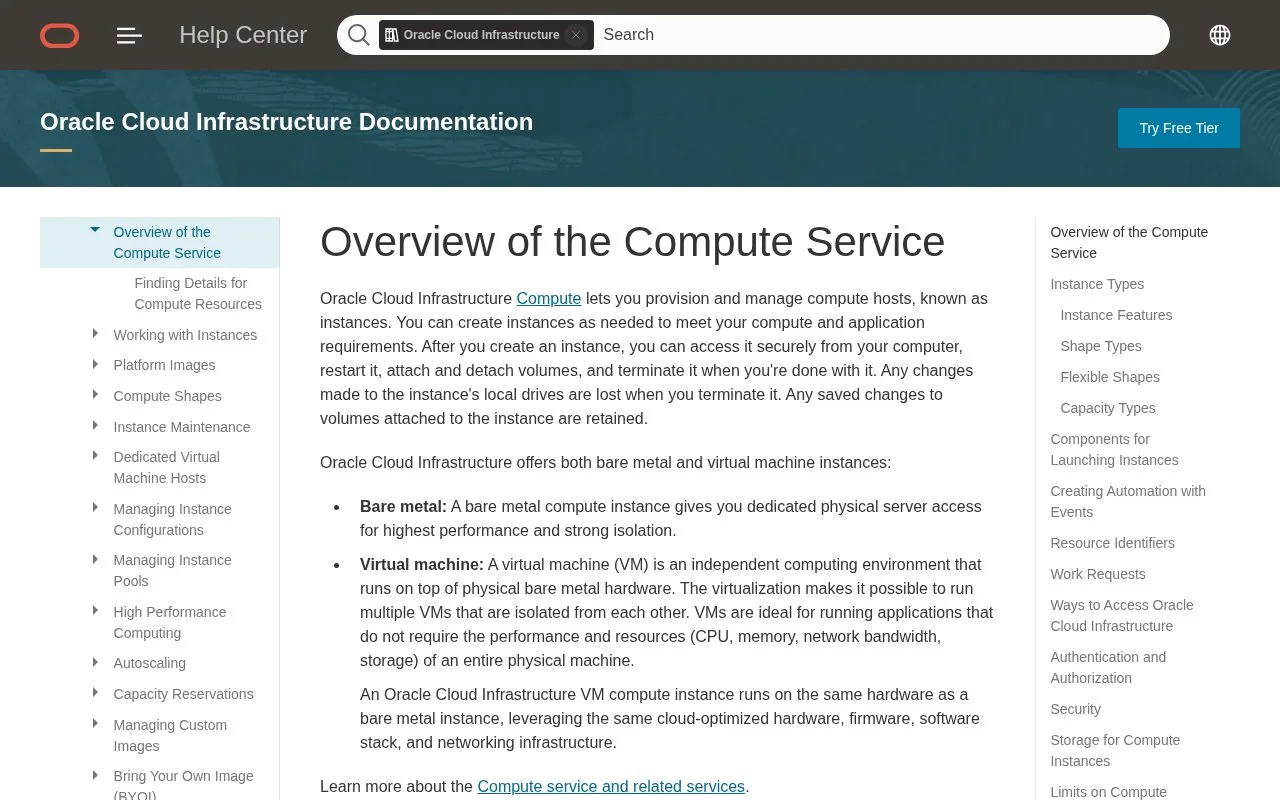Viewport: 1280px width, 800px height.
Task: Click the Try Free Tier button
Action: tap(1179, 128)
